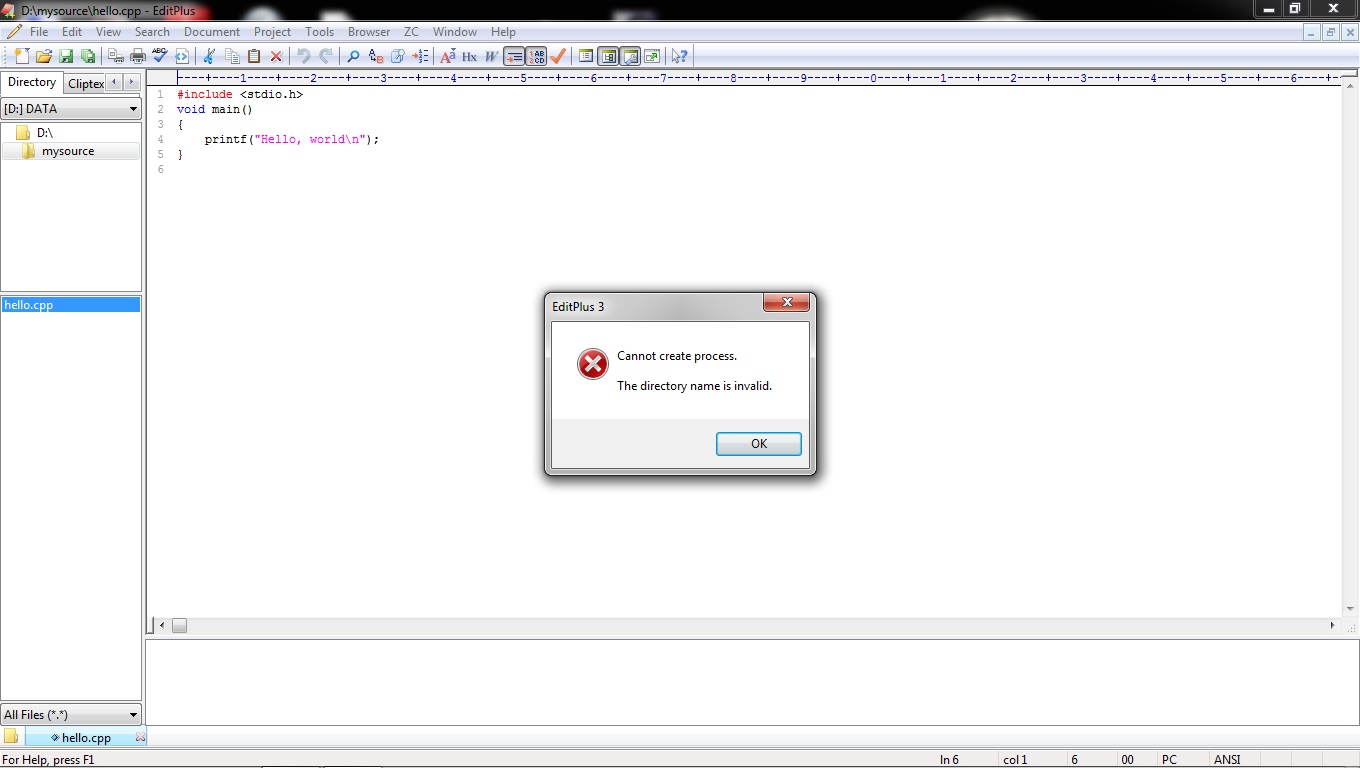Click the horizontal scrollbar left arrow
Screen dimensions: 1360x768
pos(162,626)
